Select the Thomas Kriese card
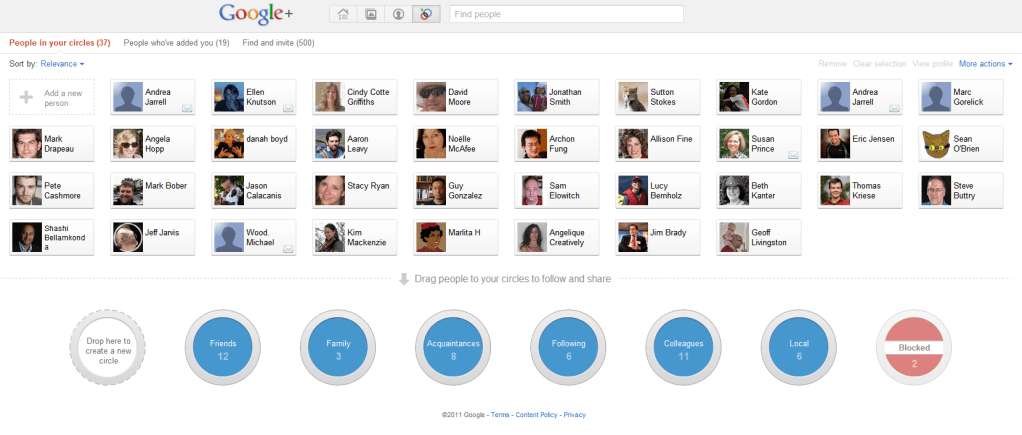1022x435 pixels. point(860,190)
